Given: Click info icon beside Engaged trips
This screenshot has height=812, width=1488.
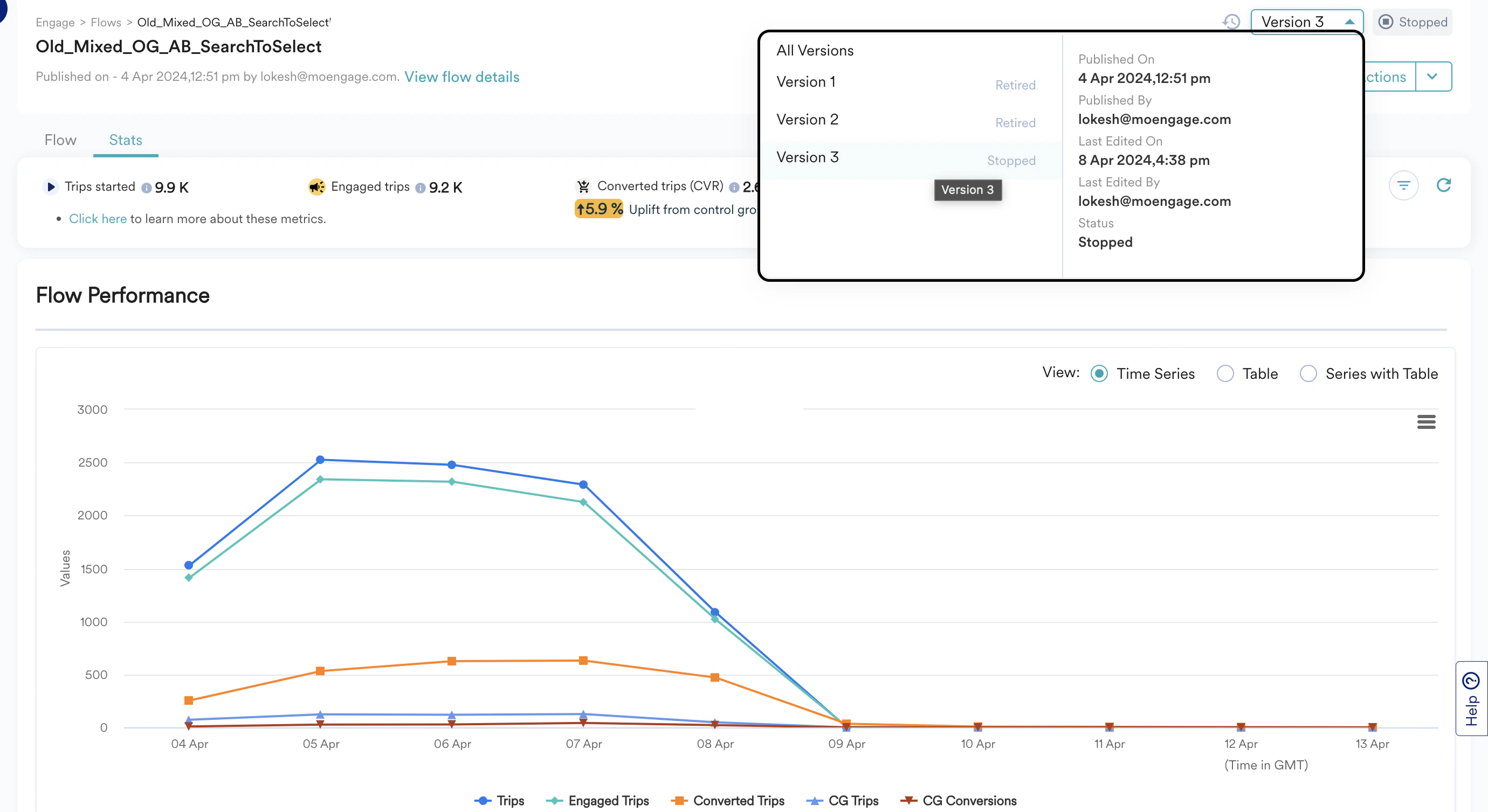Looking at the screenshot, I should [x=421, y=188].
